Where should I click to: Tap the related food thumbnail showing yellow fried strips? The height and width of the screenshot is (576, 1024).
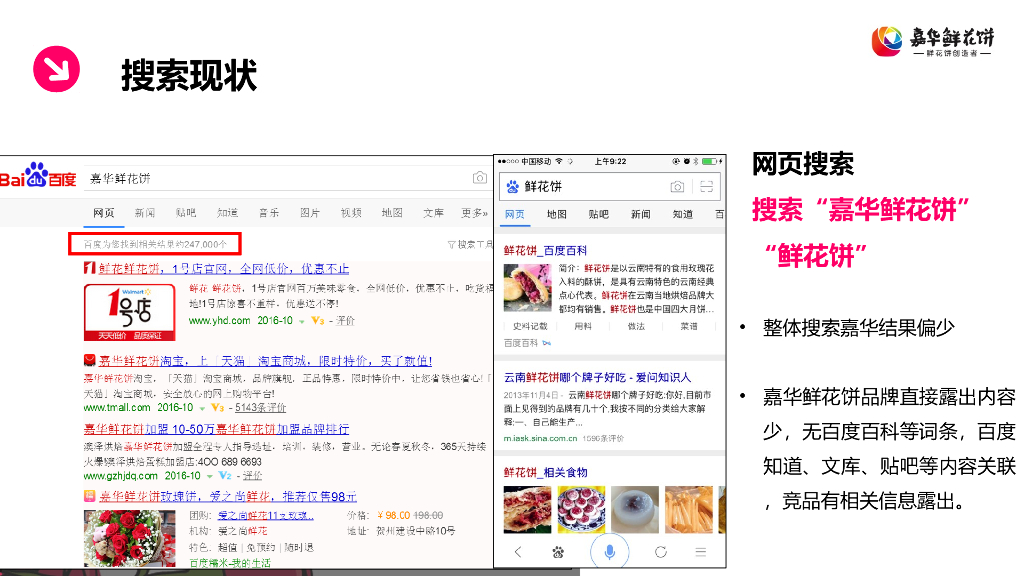(x=689, y=509)
